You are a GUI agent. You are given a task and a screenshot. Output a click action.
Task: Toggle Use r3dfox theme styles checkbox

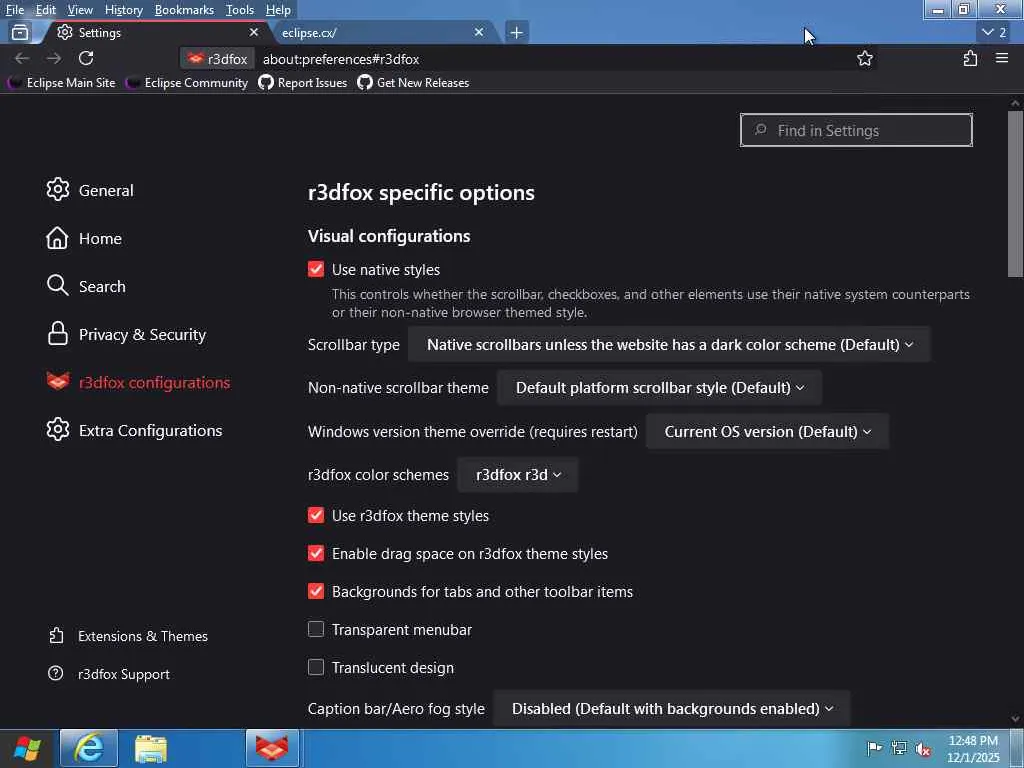click(x=316, y=515)
